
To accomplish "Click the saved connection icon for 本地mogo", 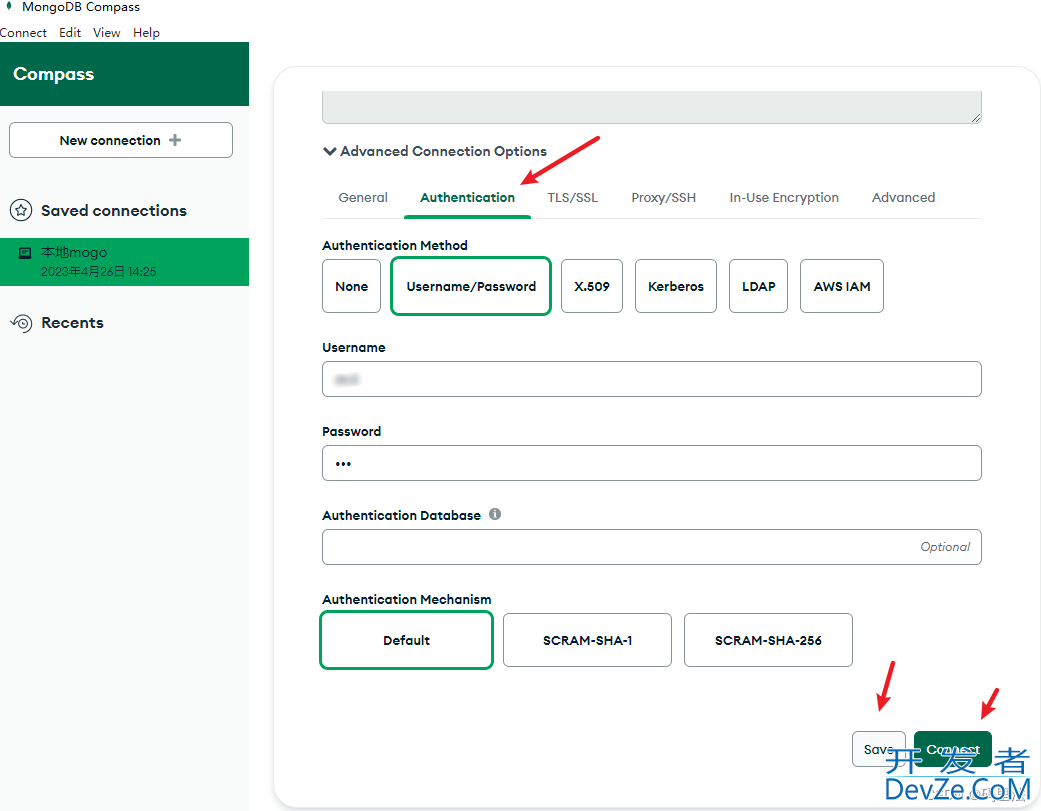I will click(25, 253).
